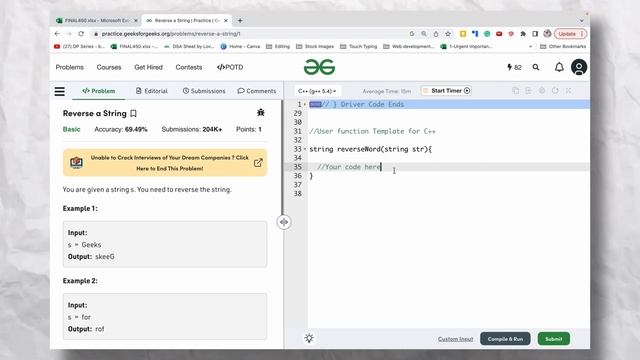Viewport: 640px width, 360px height.
Task: Bookmark this page with the star icon
Action: [x=448, y=34]
